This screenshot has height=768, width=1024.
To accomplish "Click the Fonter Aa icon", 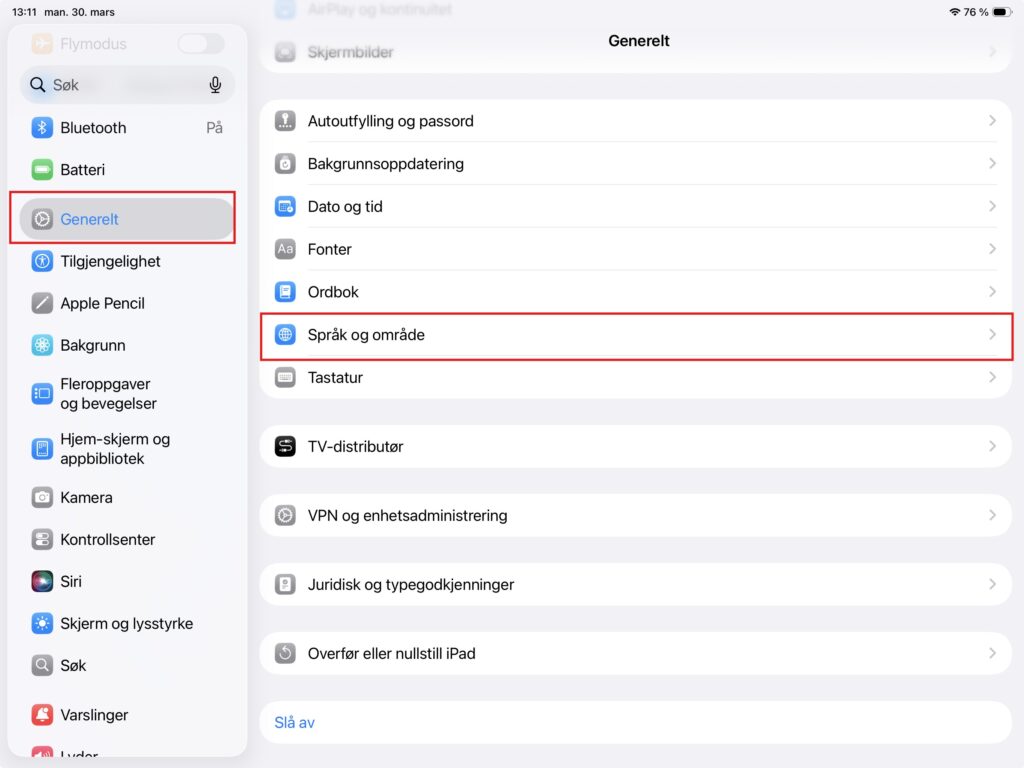I will 285,249.
